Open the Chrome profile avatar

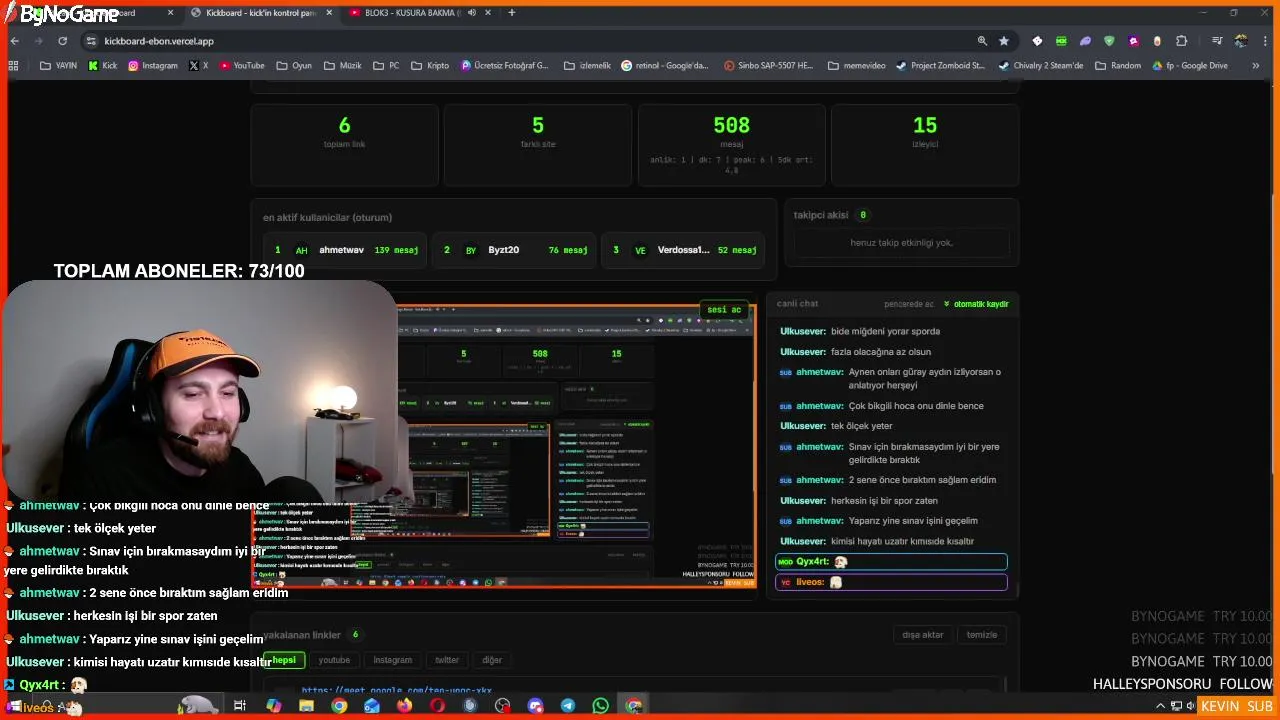tap(1241, 41)
